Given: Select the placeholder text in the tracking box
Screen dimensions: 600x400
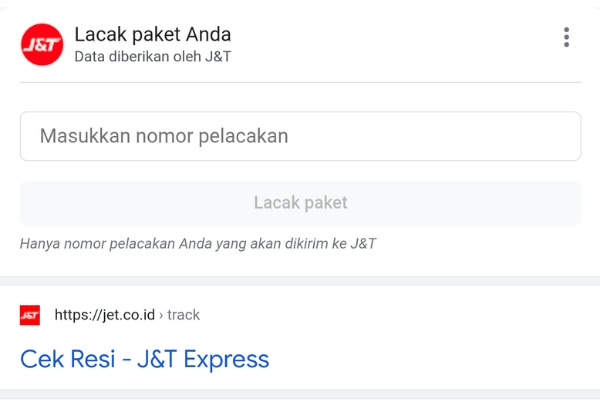Looking at the screenshot, I should (164, 136).
